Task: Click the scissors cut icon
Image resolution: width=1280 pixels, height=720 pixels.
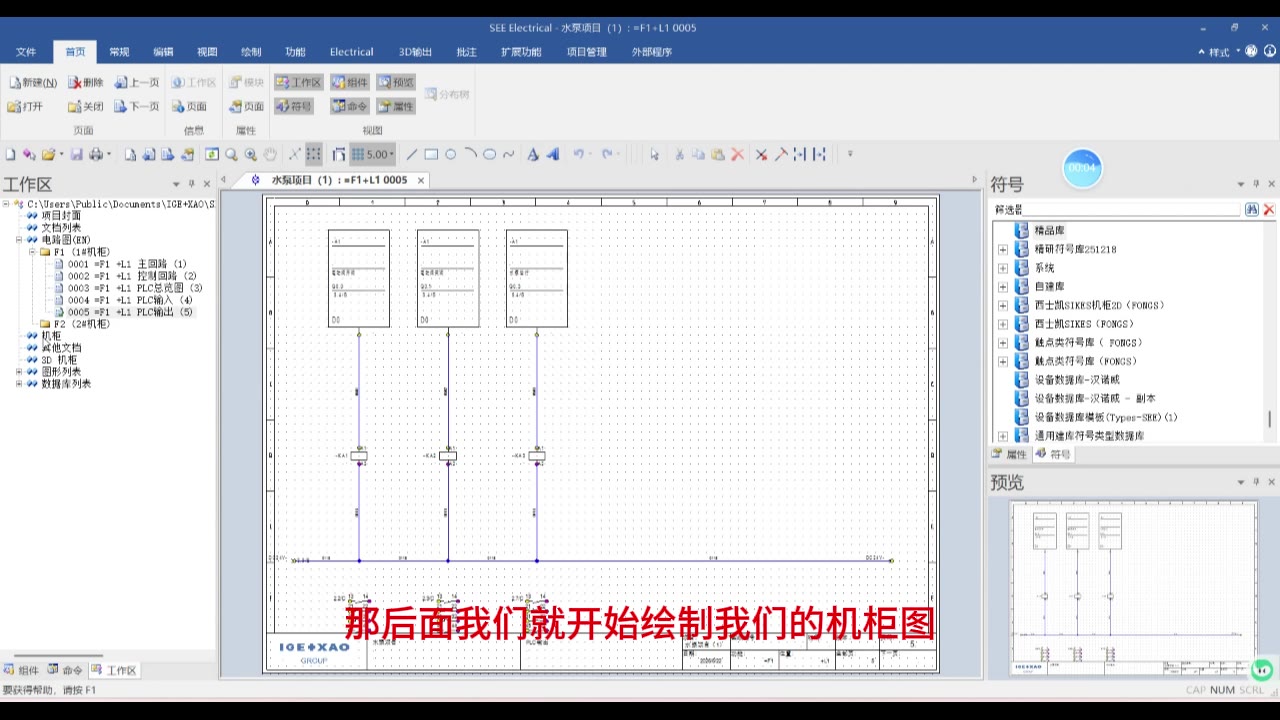Action: pyautogui.click(x=679, y=154)
